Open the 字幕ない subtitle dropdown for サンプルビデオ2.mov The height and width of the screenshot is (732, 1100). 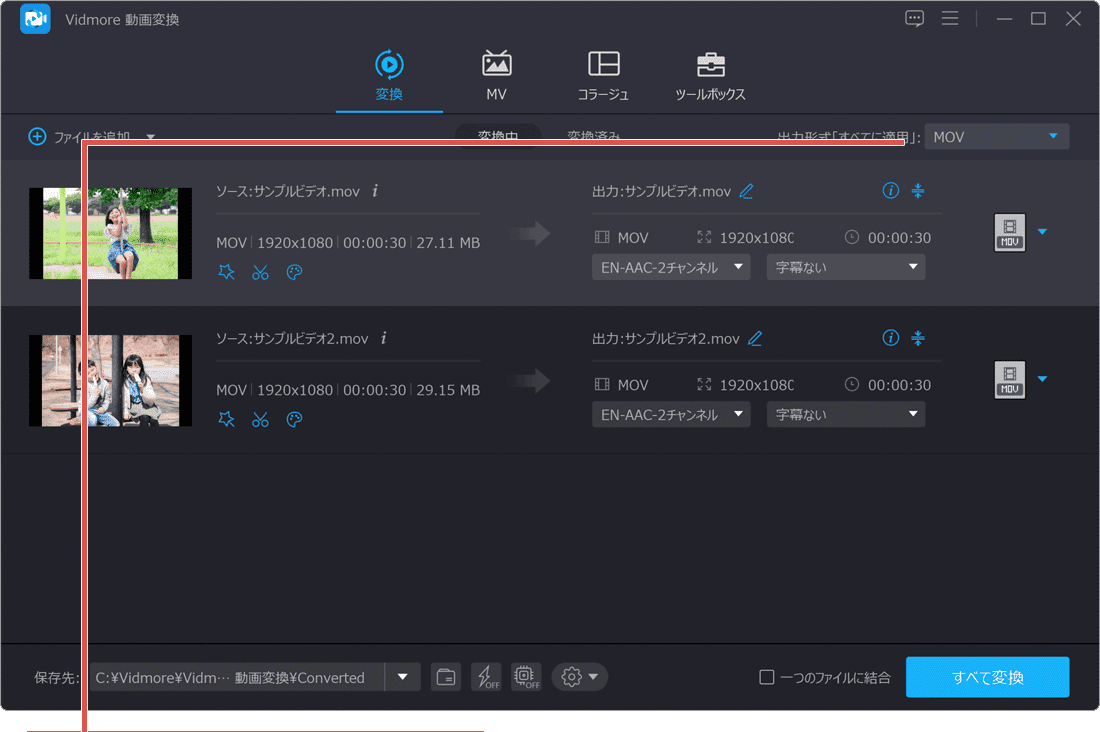(x=845, y=414)
